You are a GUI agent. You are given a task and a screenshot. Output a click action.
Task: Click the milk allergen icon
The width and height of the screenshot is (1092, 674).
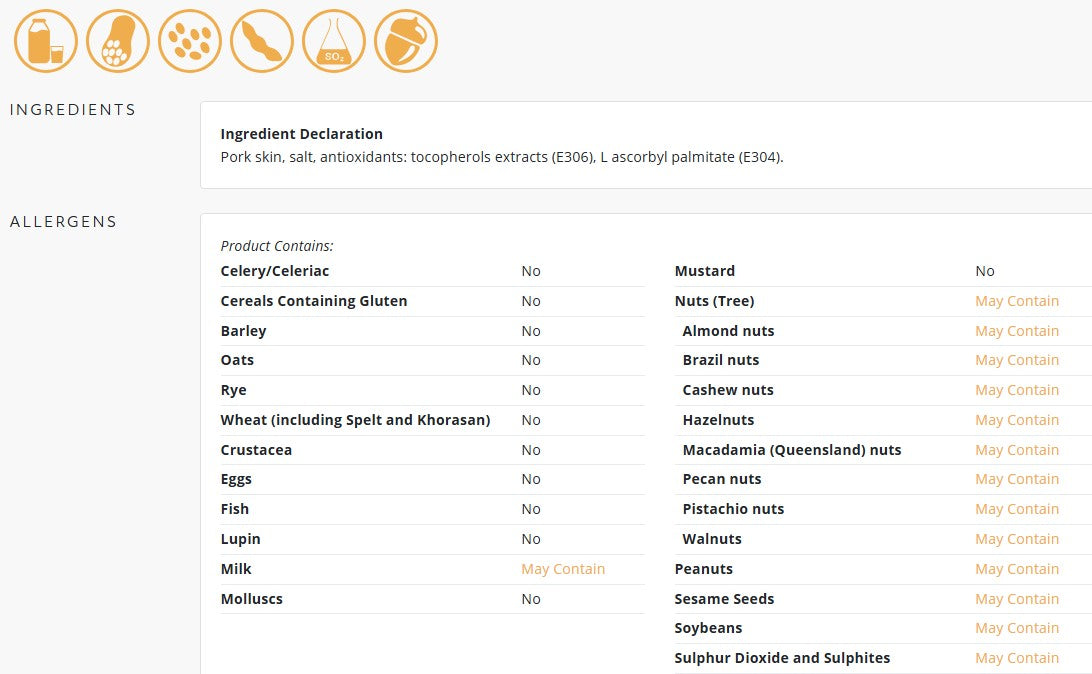coord(46,41)
